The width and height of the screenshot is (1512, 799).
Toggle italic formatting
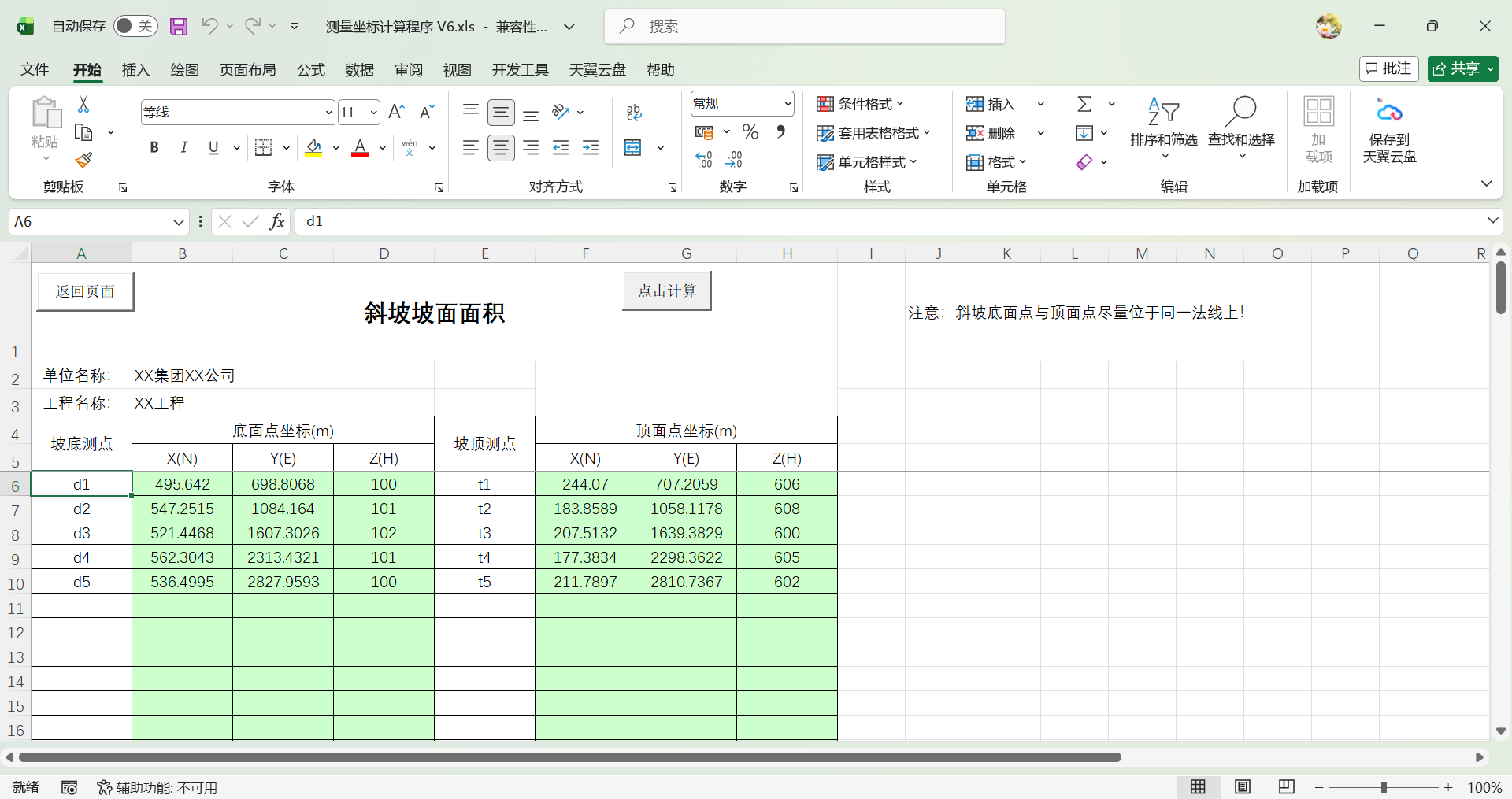point(183,148)
